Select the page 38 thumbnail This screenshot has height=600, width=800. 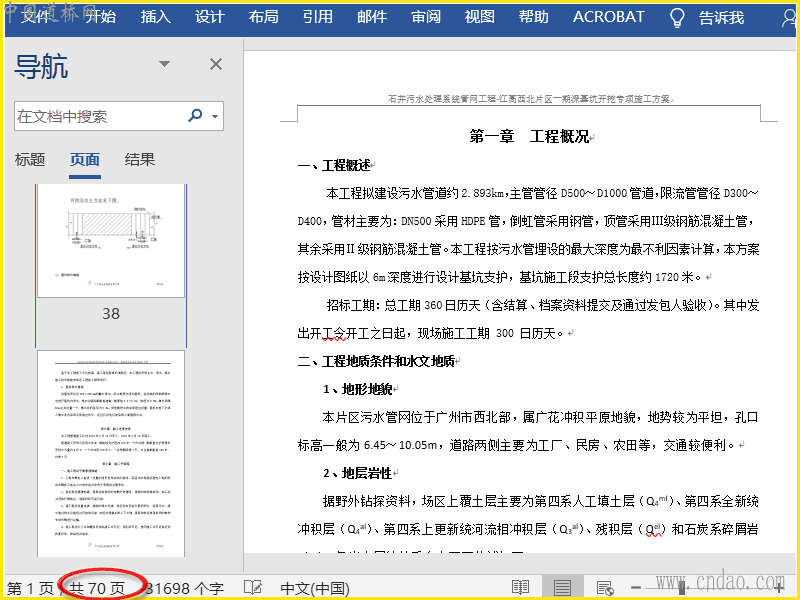click(x=111, y=241)
